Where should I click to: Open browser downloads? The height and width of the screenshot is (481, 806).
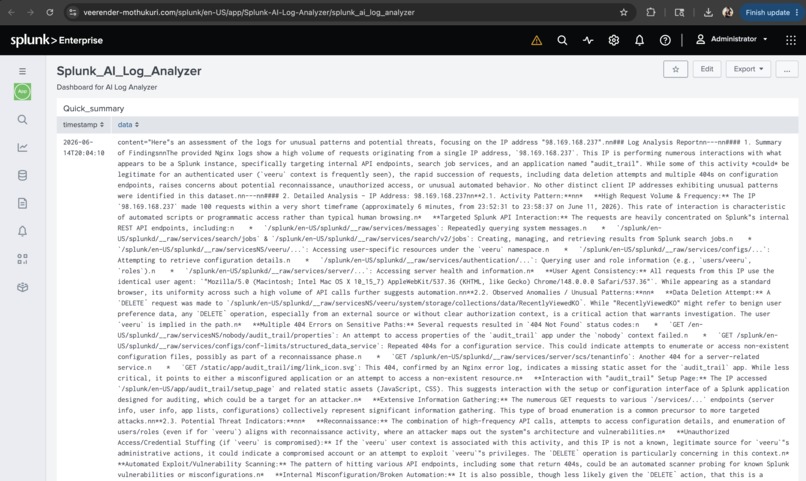[x=708, y=12]
